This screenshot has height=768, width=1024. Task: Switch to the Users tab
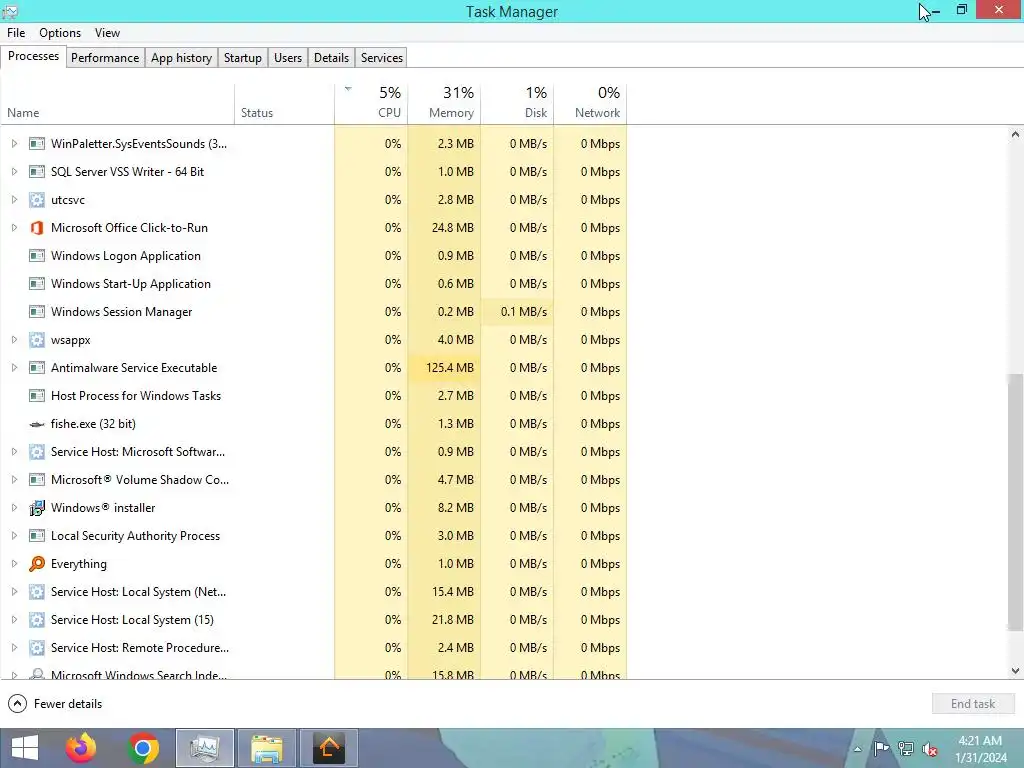(x=288, y=57)
